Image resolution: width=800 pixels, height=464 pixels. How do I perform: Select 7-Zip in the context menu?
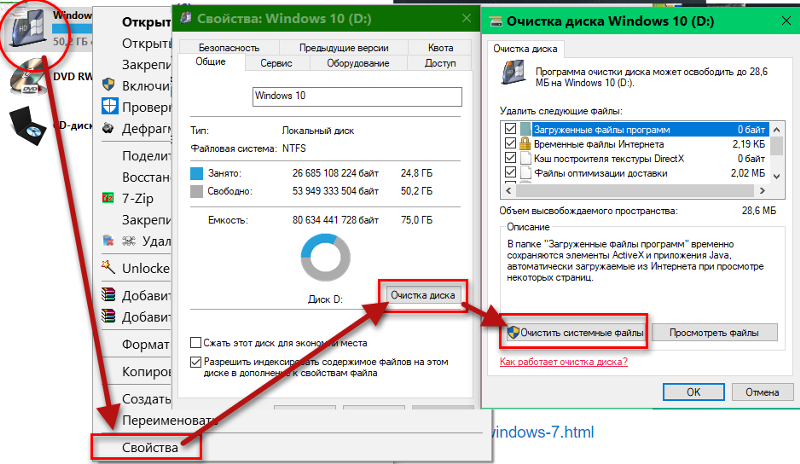click(137, 198)
